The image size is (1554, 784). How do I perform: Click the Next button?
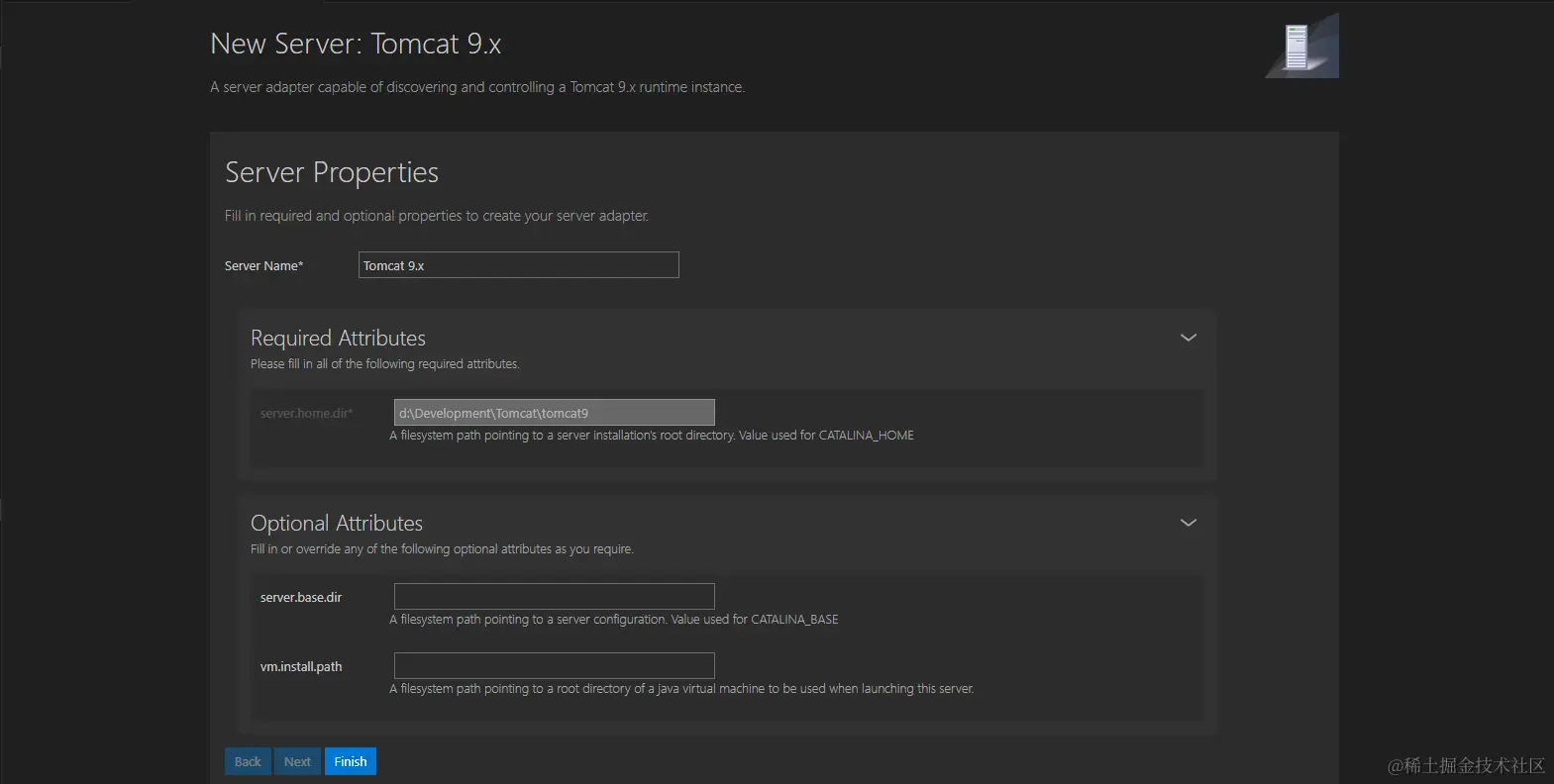coord(297,761)
